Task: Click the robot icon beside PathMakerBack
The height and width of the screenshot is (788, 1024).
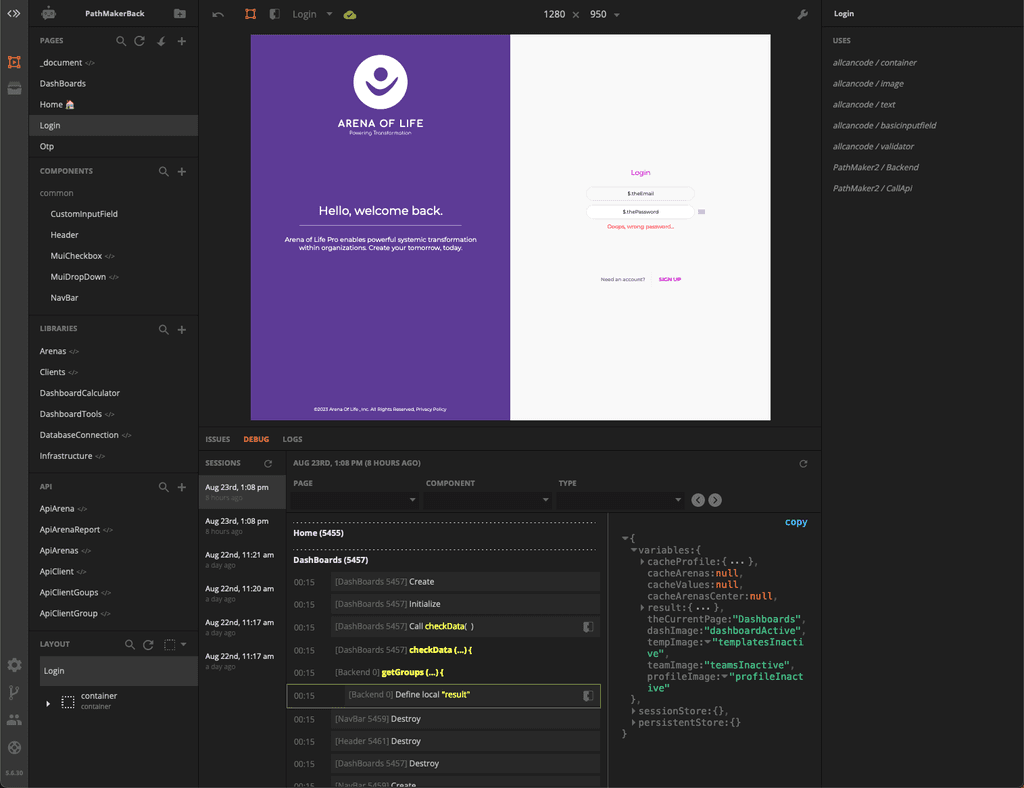Action: click(x=48, y=13)
